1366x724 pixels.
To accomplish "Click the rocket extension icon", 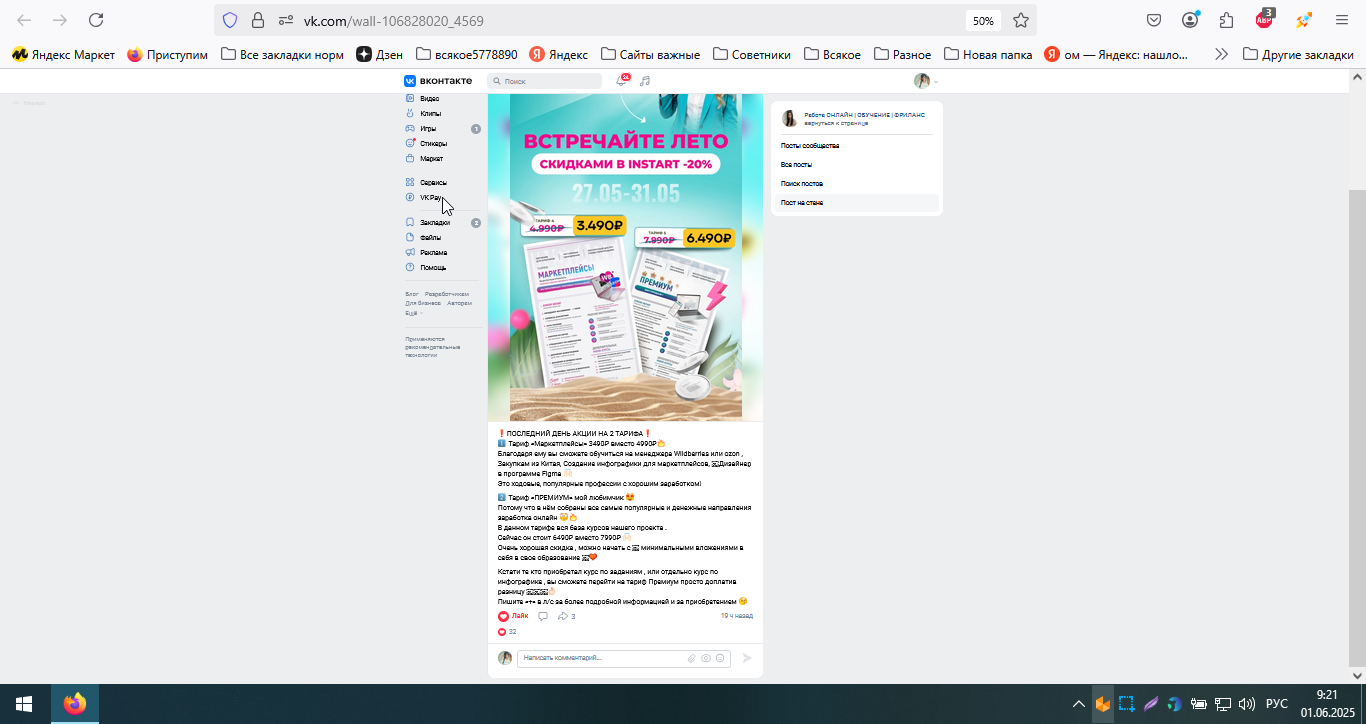I will click(1303, 20).
